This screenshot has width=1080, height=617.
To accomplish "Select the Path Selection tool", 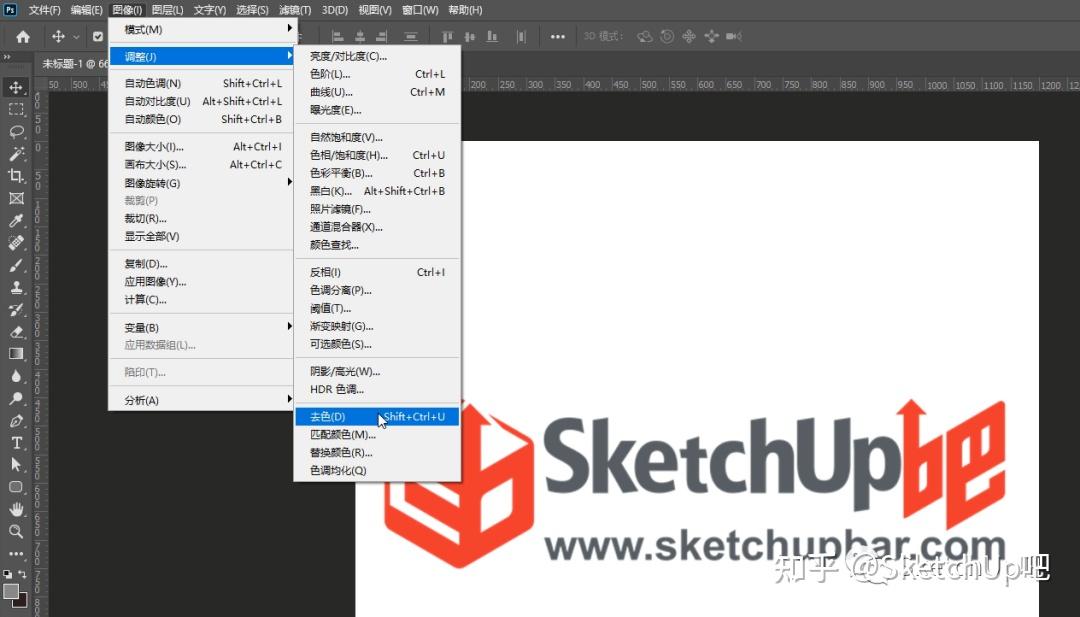I will (x=17, y=465).
